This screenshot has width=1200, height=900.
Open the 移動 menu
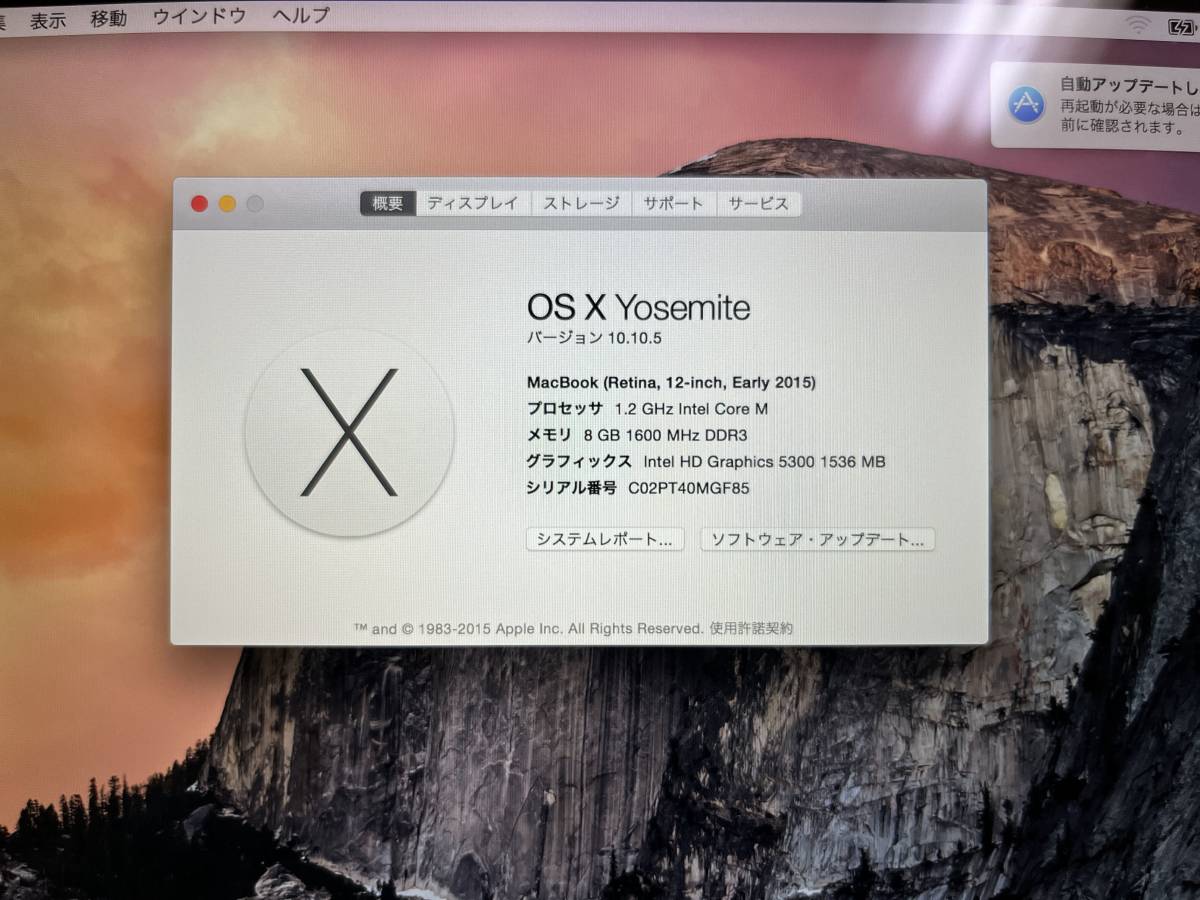coord(109,18)
